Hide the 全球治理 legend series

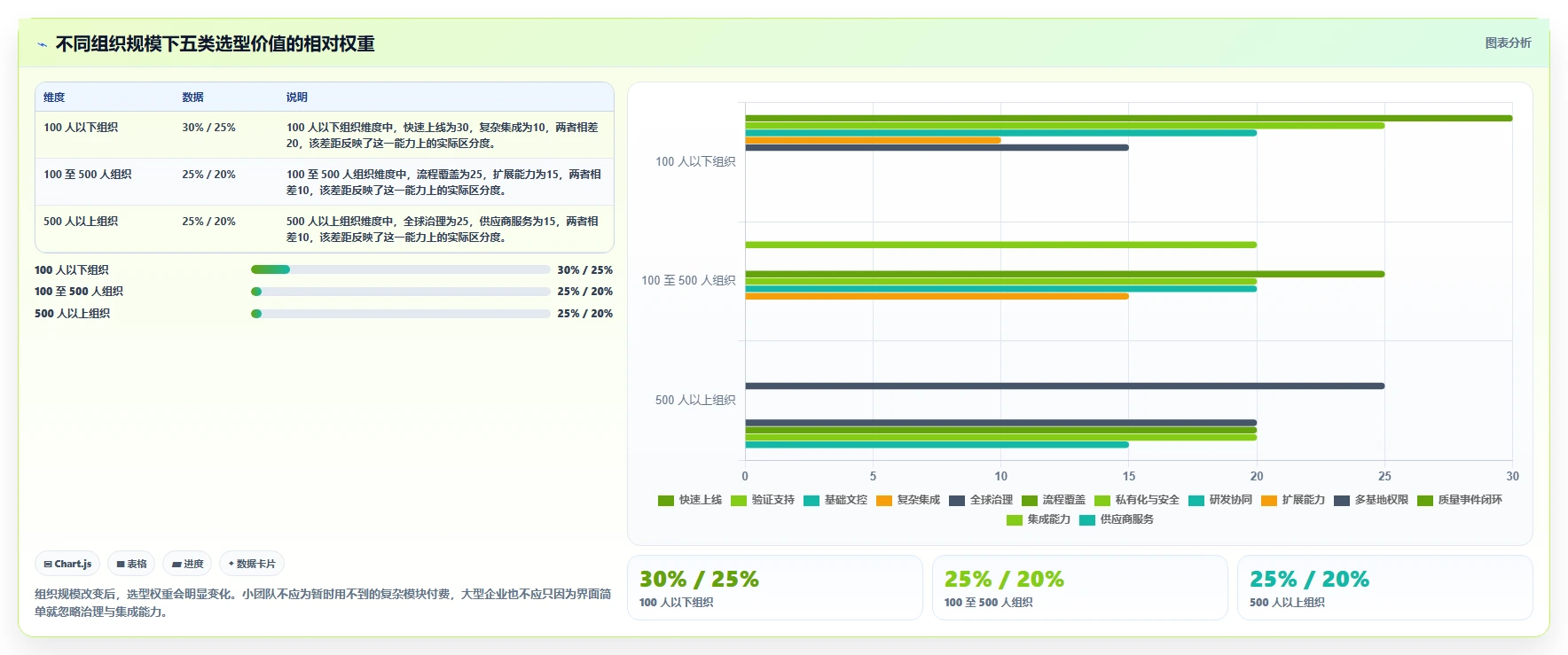click(981, 500)
